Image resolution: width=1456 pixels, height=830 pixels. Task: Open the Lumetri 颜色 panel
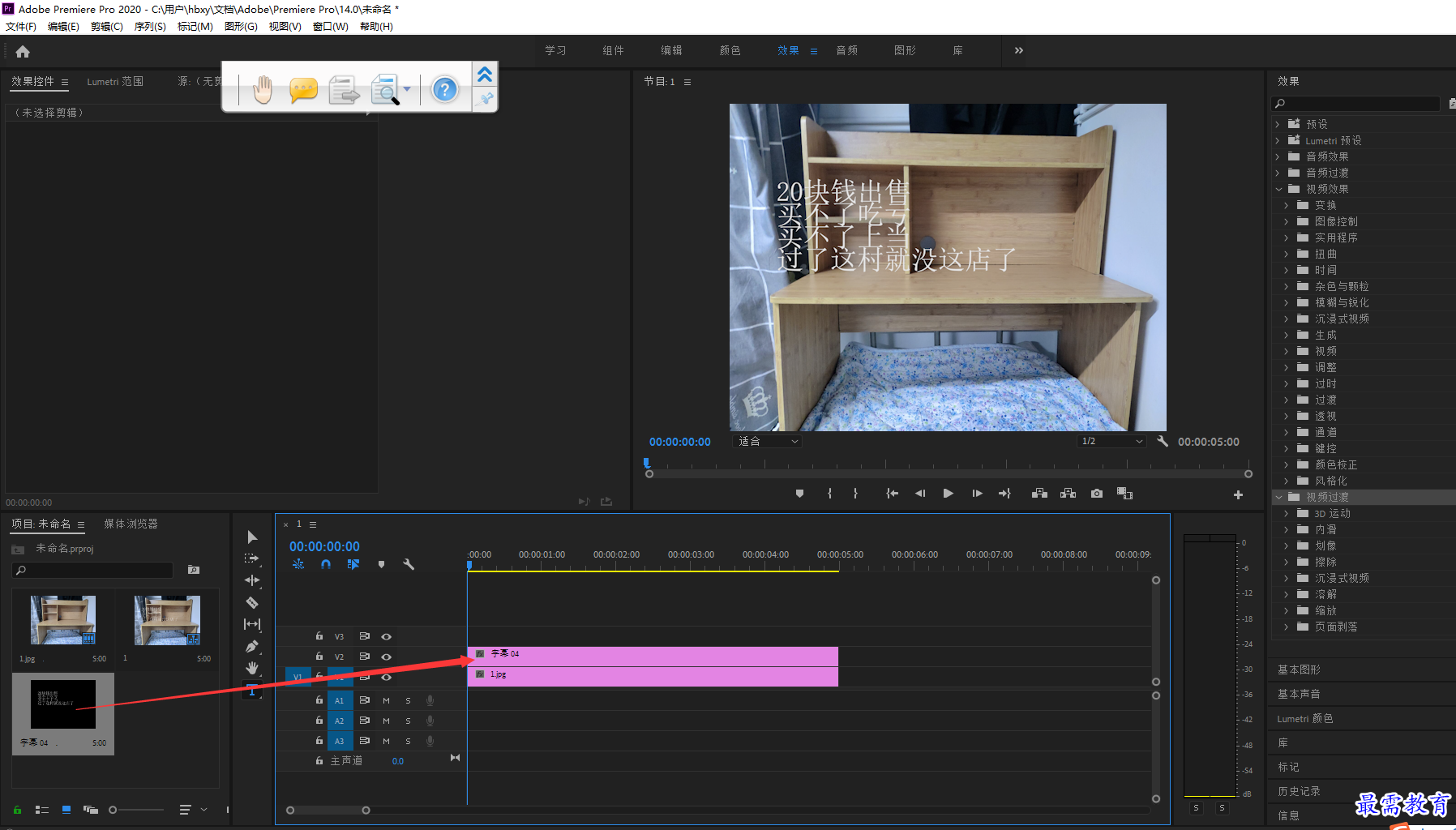pos(1305,718)
